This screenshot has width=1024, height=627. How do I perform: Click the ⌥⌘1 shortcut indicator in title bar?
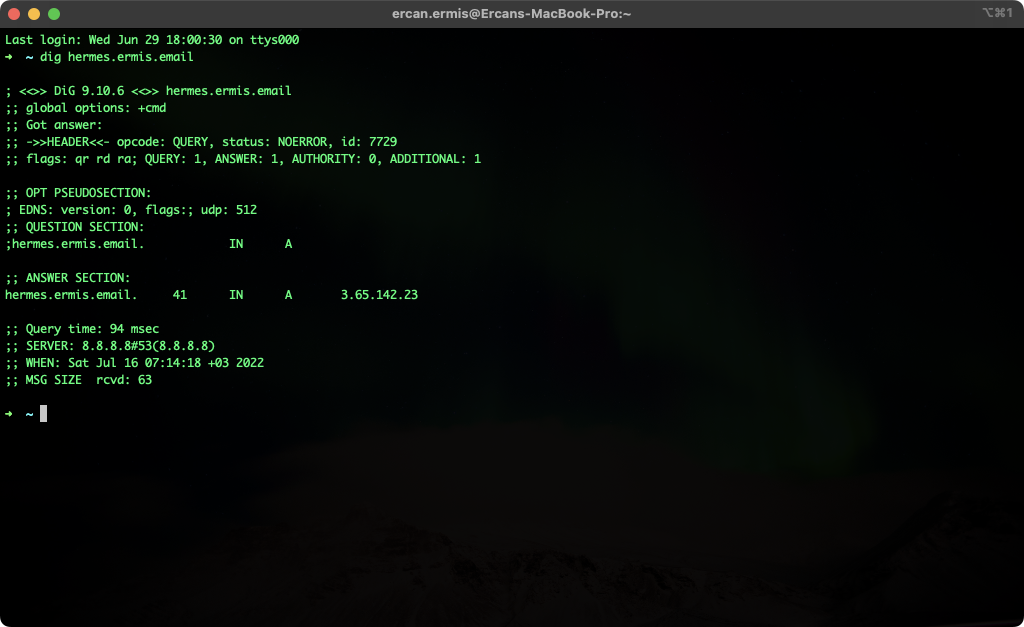pos(997,12)
